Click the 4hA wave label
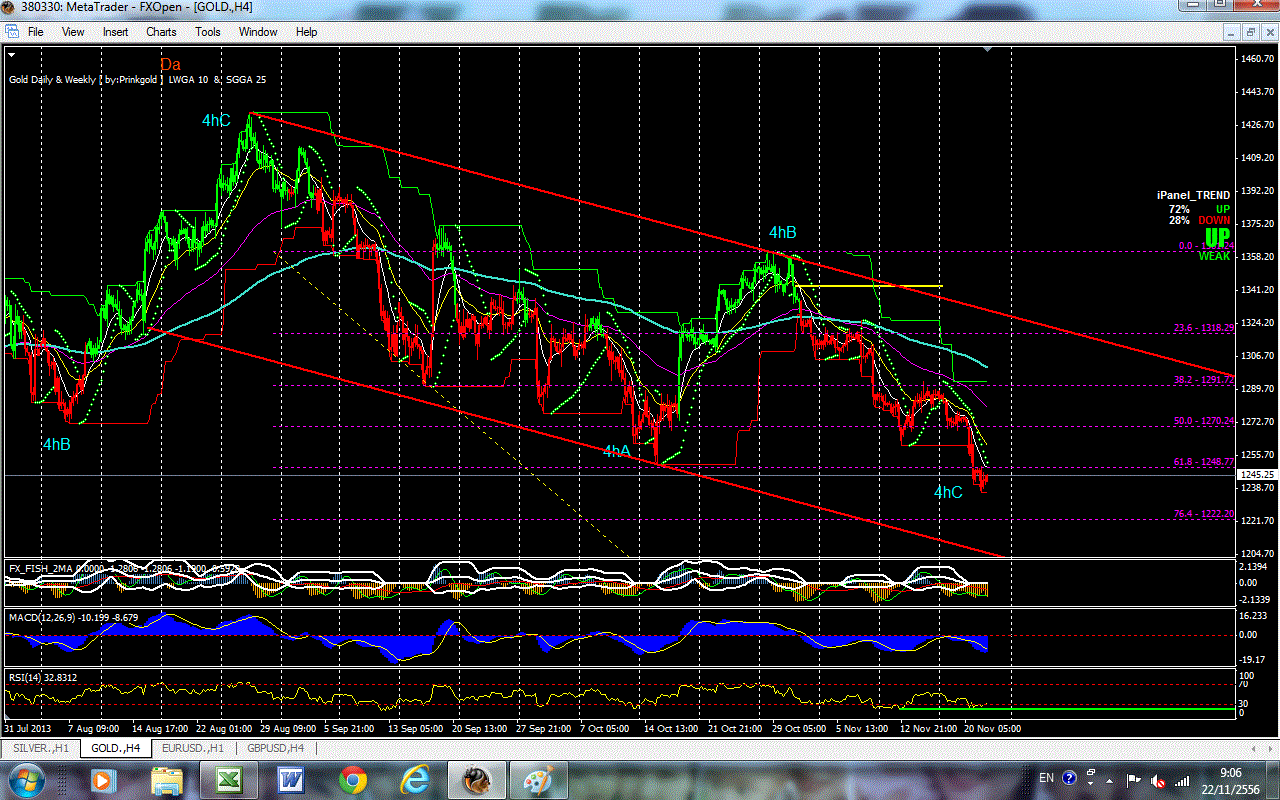 click(616, 452)
